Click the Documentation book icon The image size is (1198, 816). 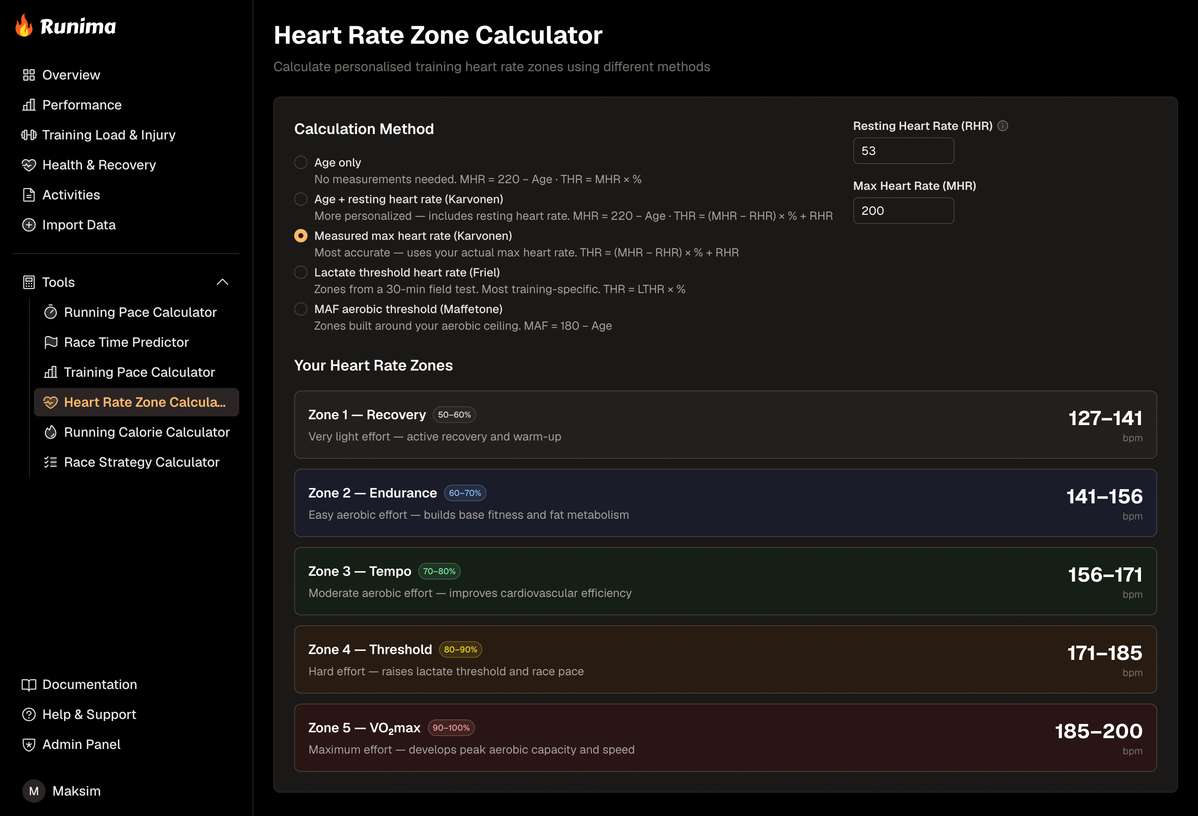coord(29,685)
